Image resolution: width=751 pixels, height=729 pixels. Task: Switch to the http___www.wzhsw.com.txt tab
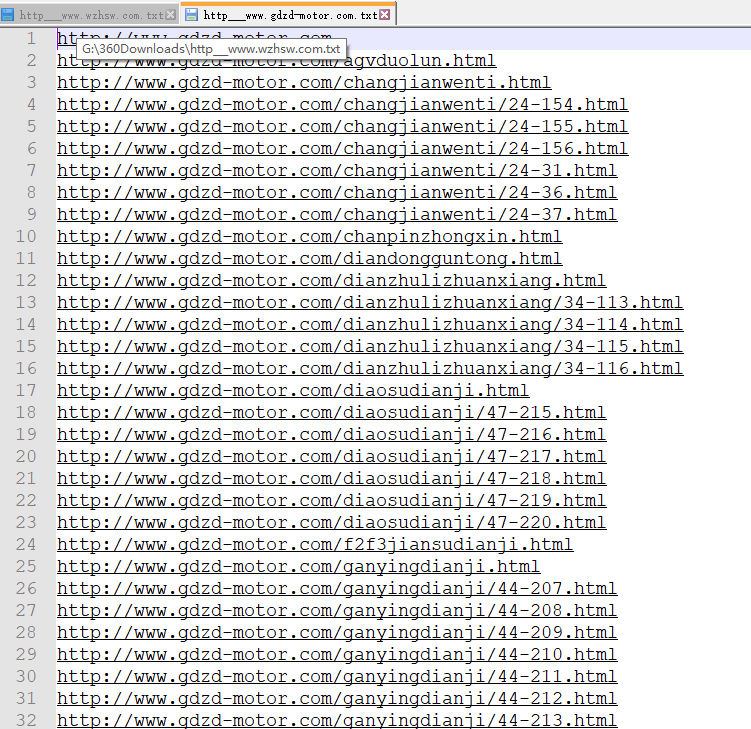click(92, 15)
